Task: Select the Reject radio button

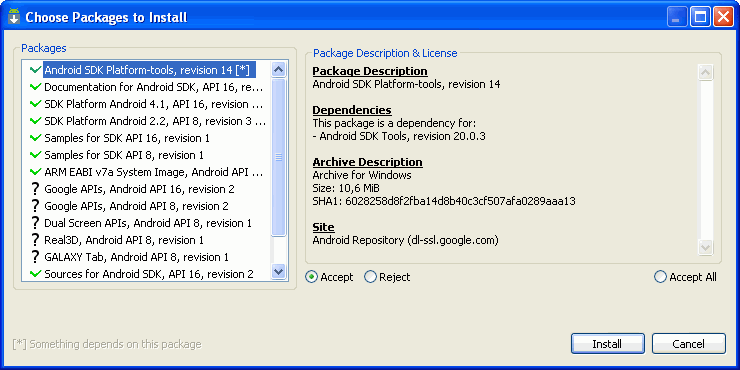Action: [x=370, y=277]
